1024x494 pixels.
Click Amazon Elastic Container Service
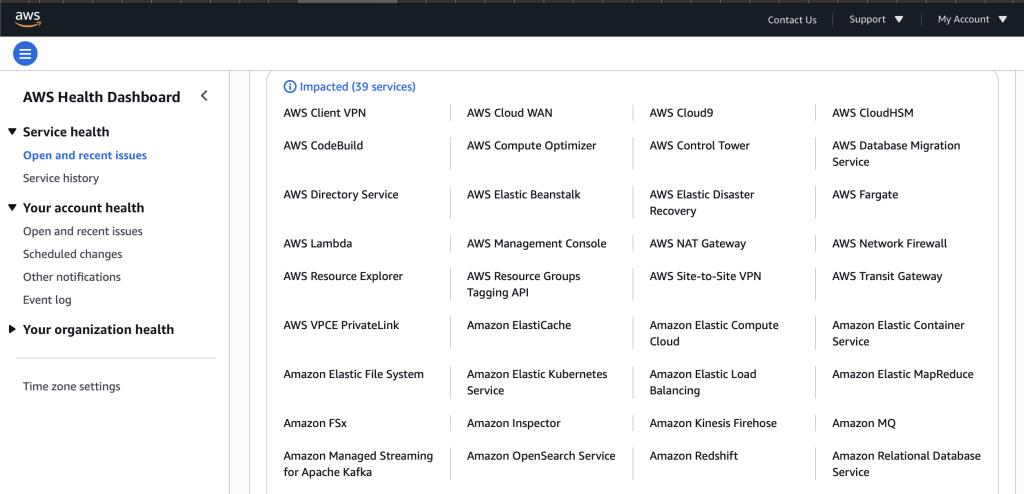pos(898,333)
